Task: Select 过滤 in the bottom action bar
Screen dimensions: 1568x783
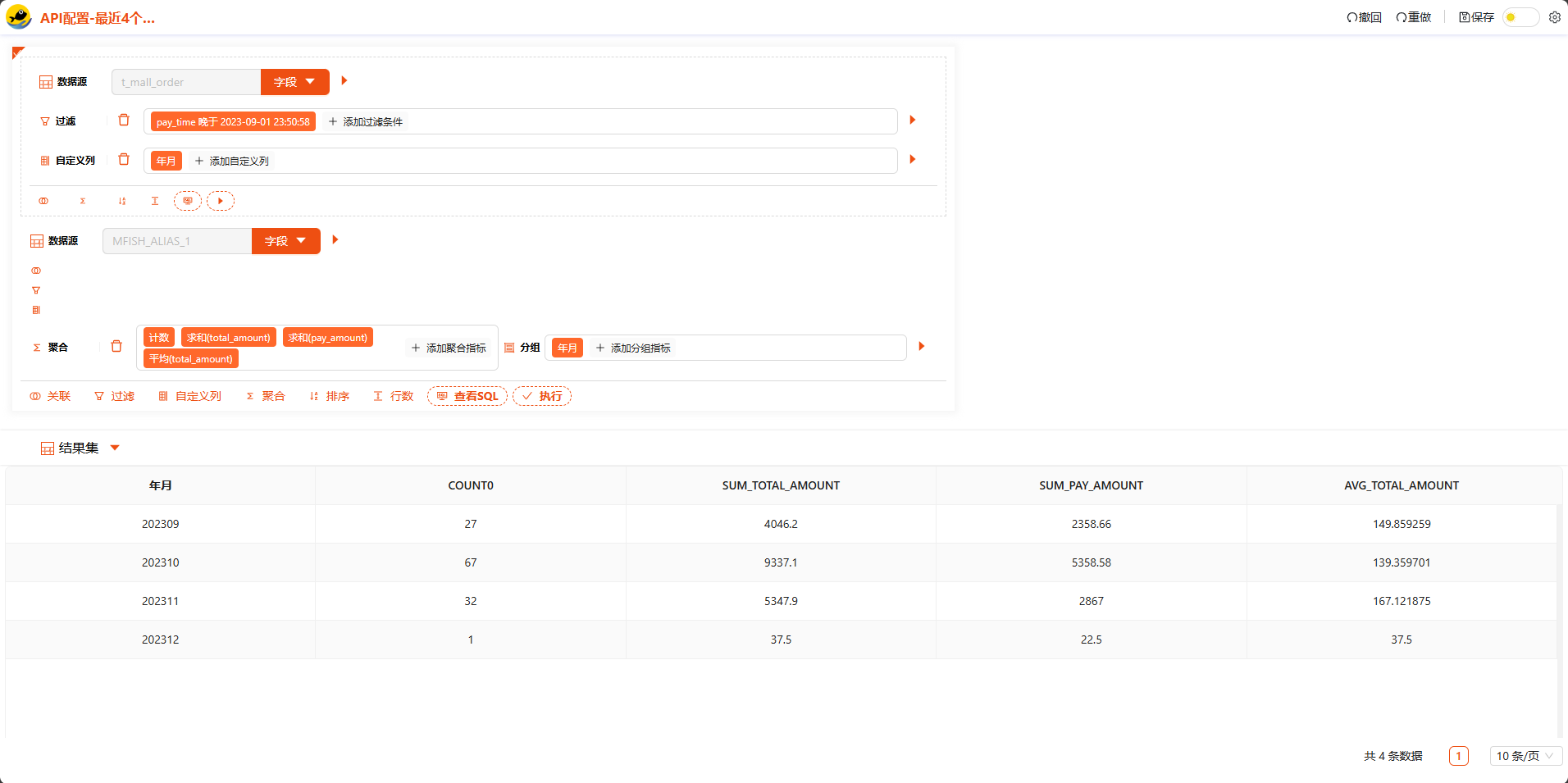Action: 114,396
